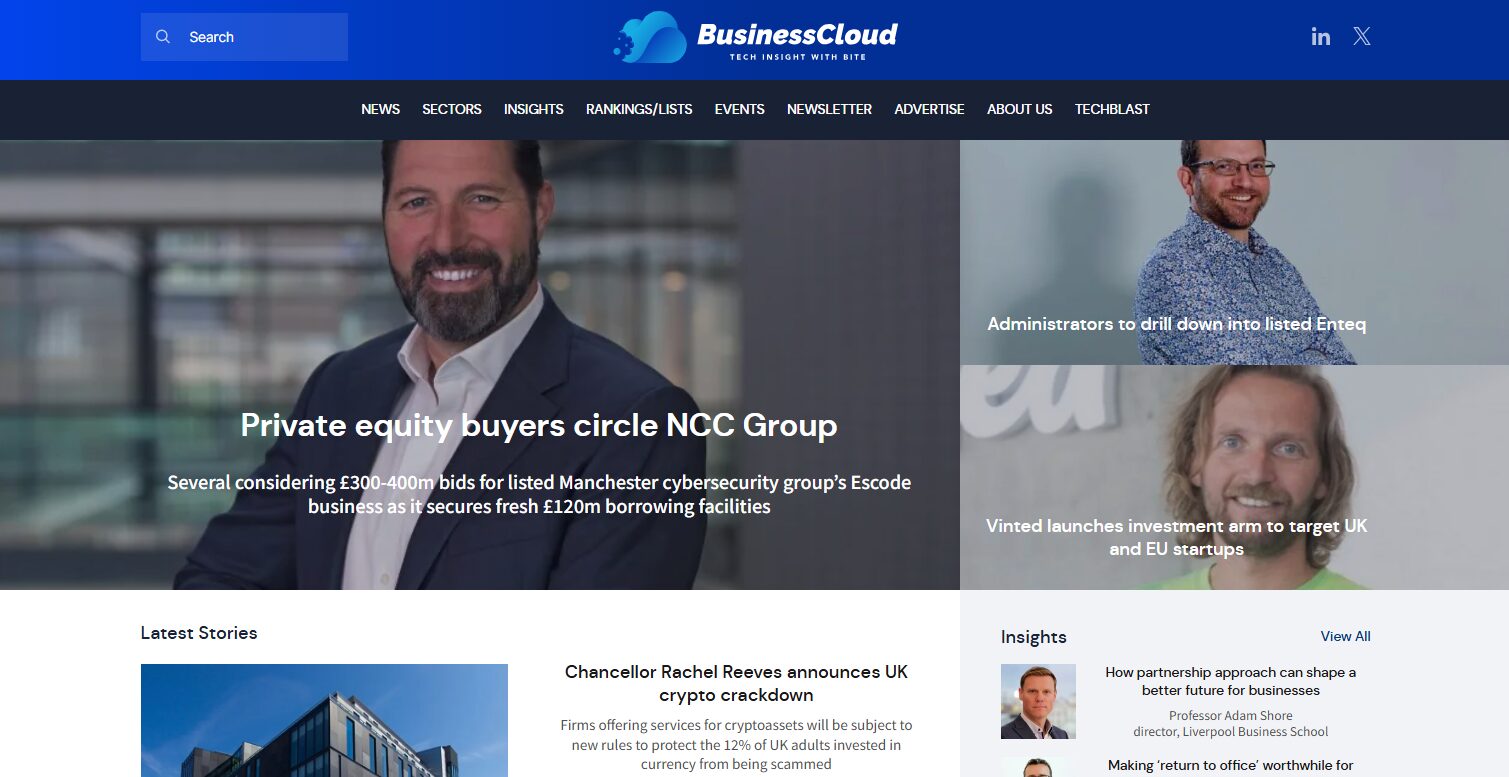Open the Administrators to drill down Enteq story
Viewport: 1509px width, 777px height.
click(x=1177, y=324)
